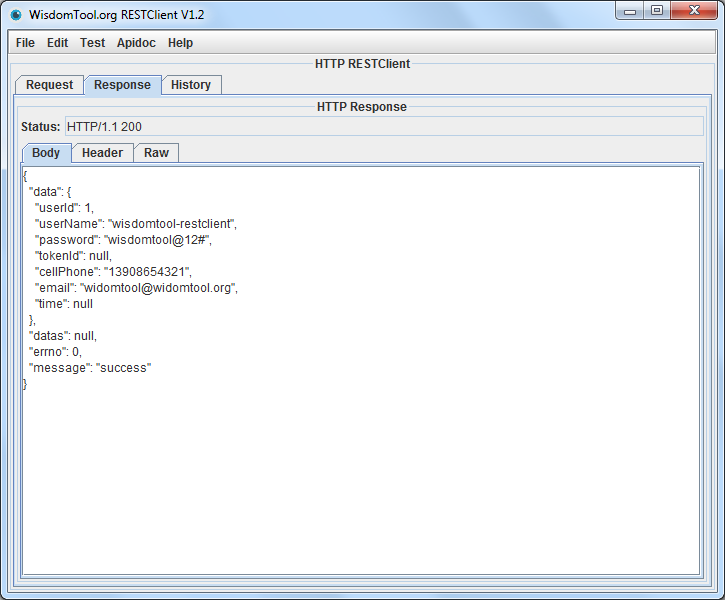
Task: Switch to the Request tab
Action: coord(49,85)
